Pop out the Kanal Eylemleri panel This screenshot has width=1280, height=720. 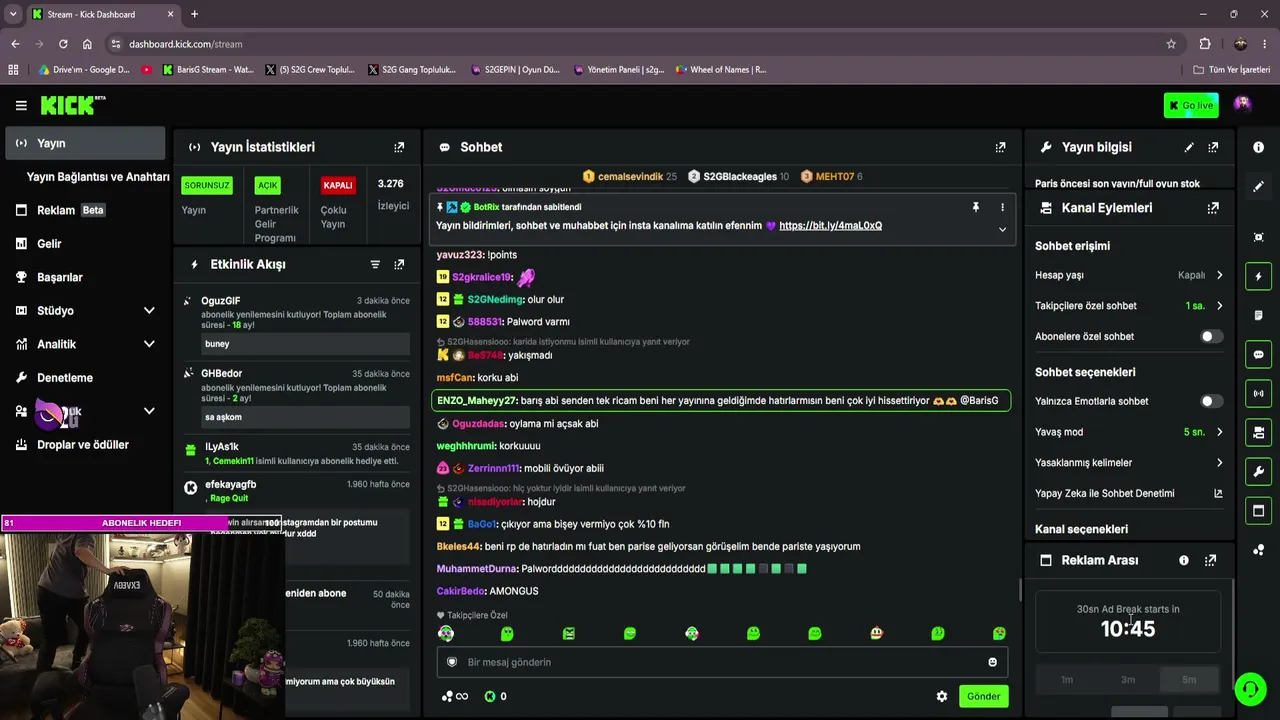(1213, 208)
